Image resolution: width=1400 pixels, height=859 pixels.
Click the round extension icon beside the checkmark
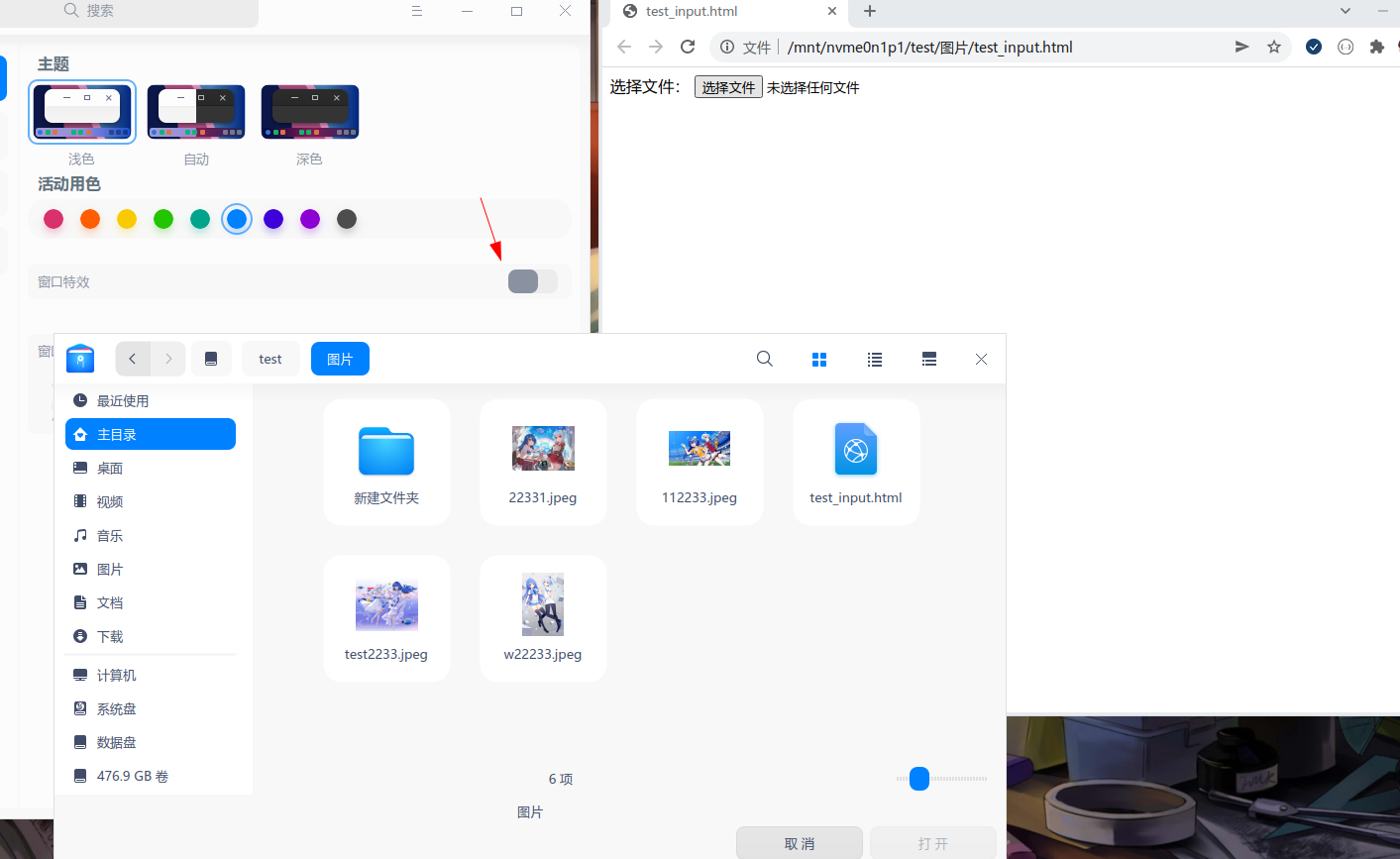[1346, 47]
